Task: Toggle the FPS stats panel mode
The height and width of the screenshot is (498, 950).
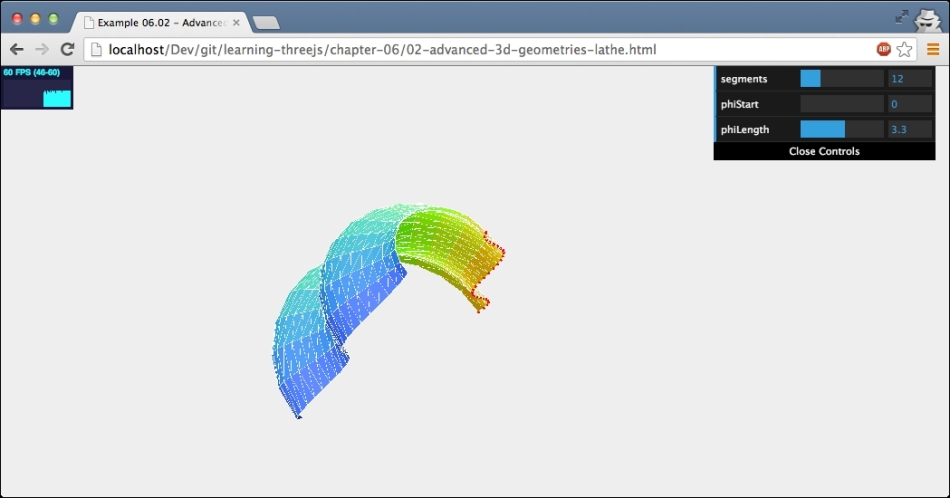Action: tap(37, 88)
